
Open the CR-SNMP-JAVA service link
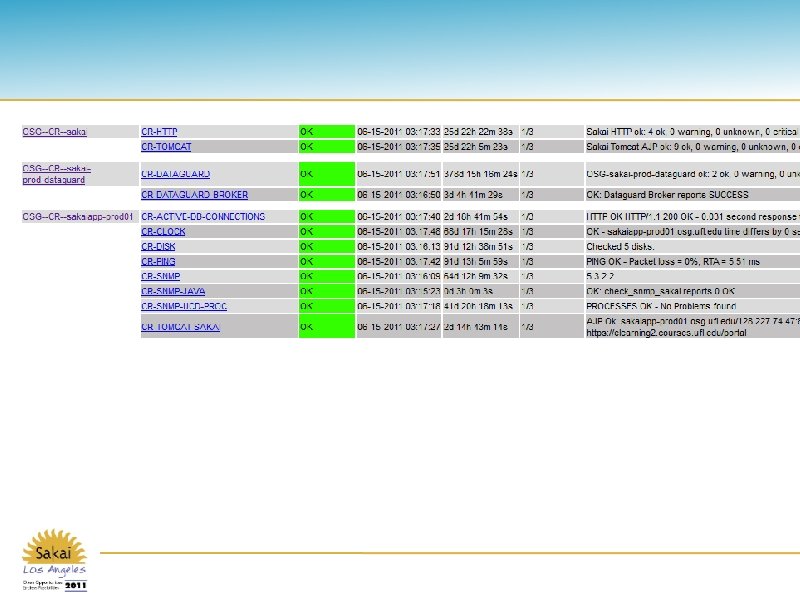coord(173,291)
